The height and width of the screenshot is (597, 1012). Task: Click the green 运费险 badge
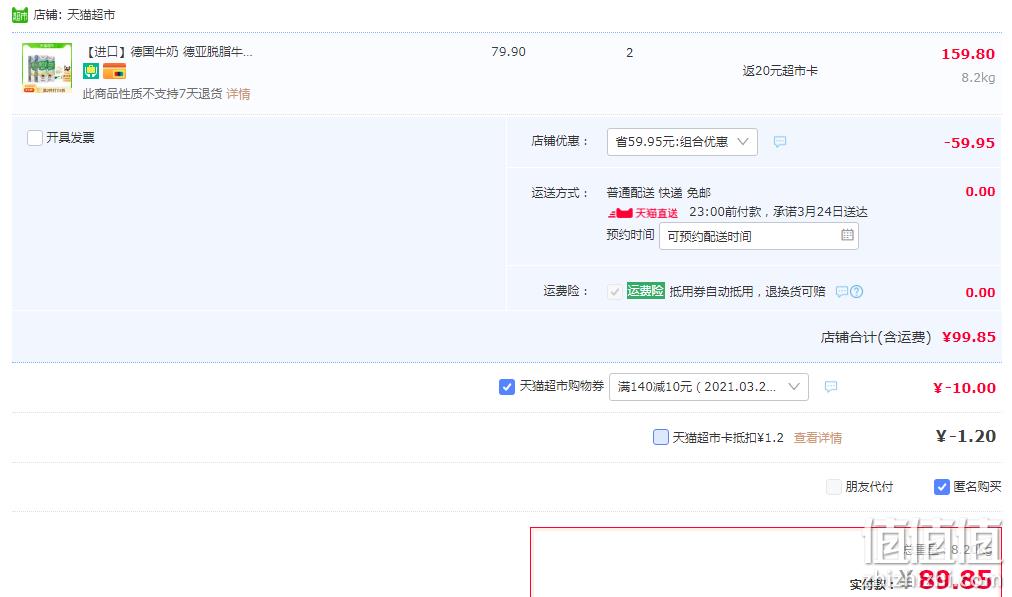pyautogui.click(x=645, y=291)
